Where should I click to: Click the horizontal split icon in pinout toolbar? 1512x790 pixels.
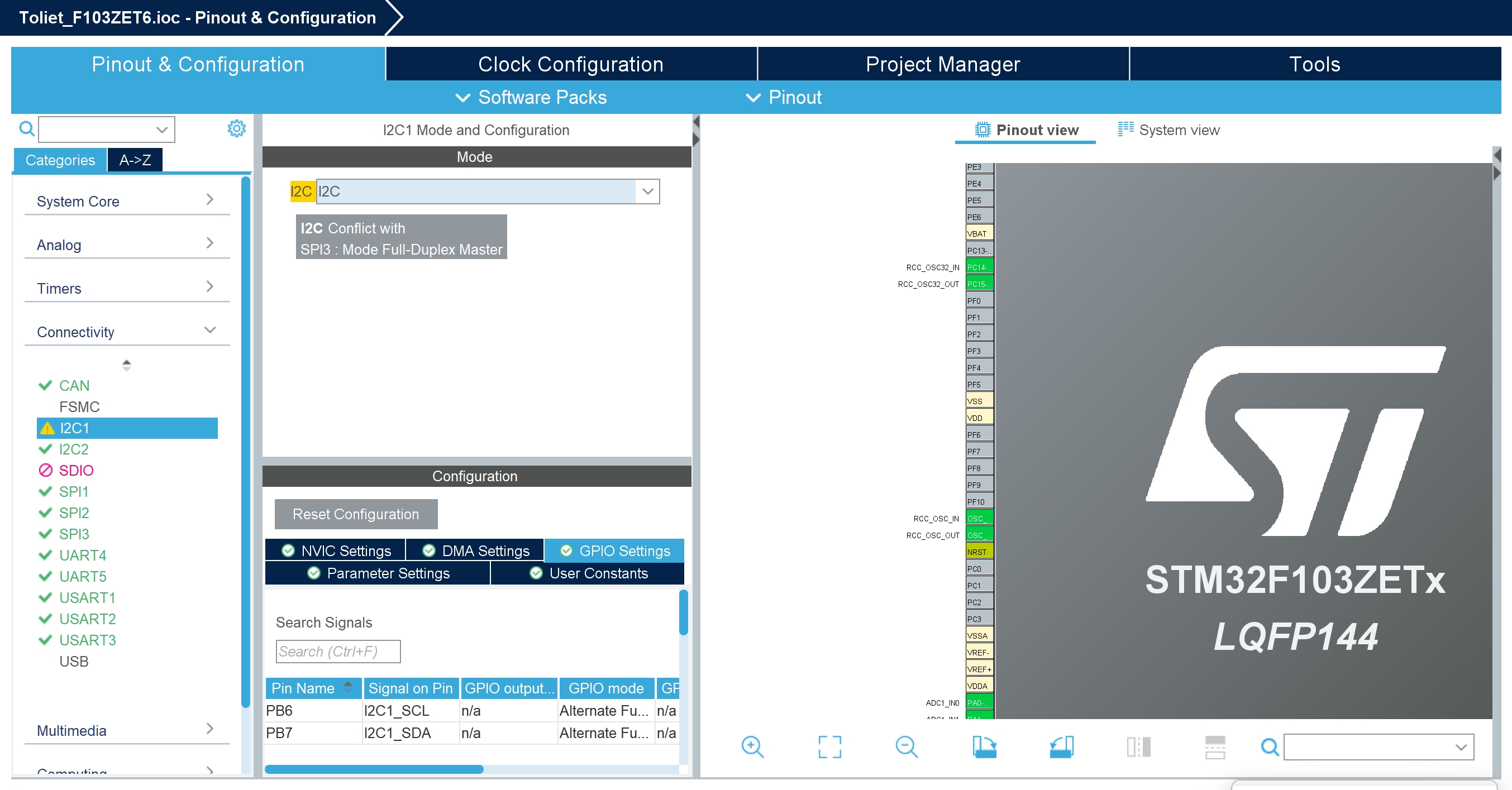tap(1215, 746)
